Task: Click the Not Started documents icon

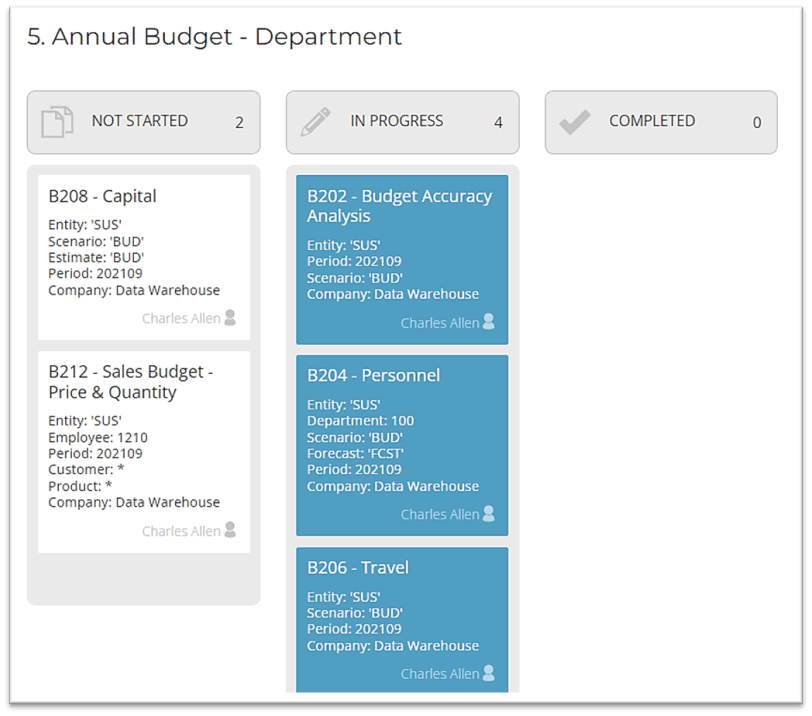Action: click(57, 122)
